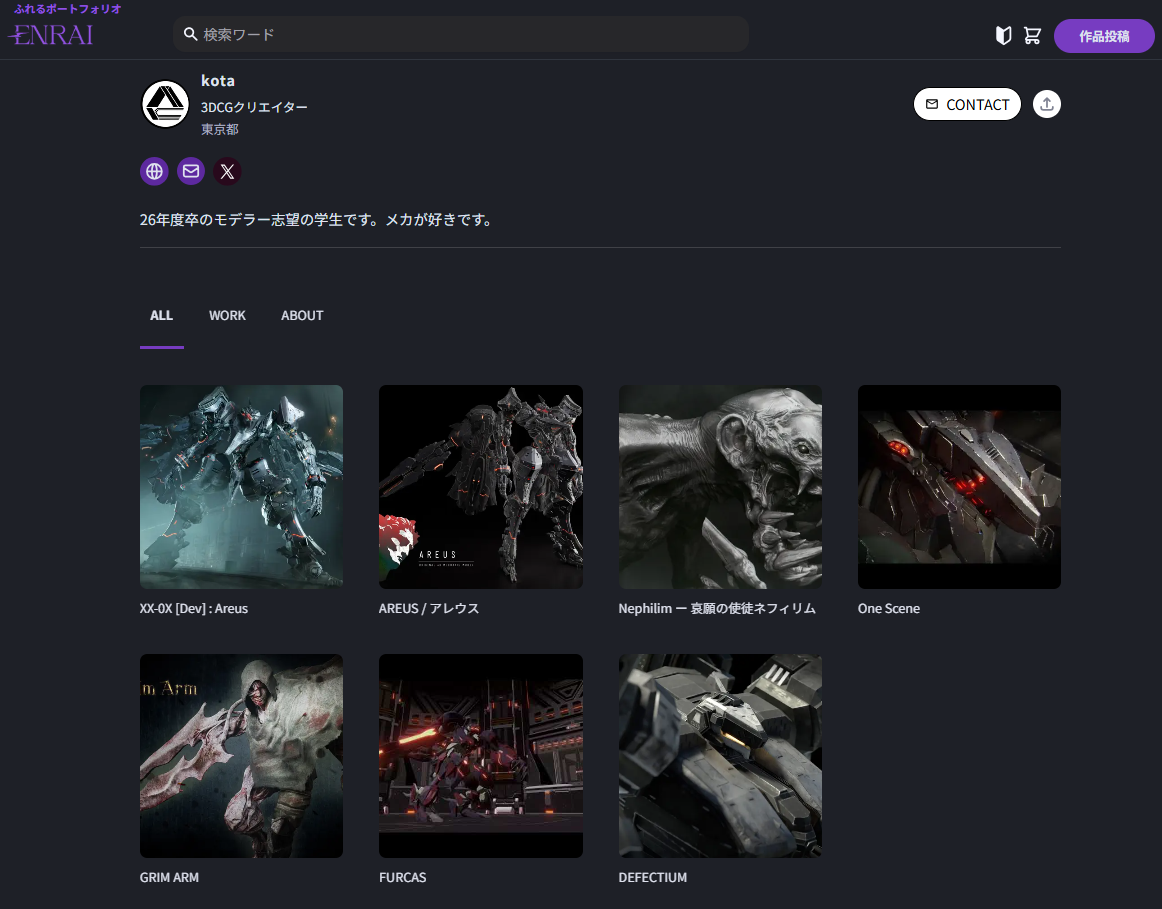
Task: Click the 26年度卒 bio description text
Action: 316,220
